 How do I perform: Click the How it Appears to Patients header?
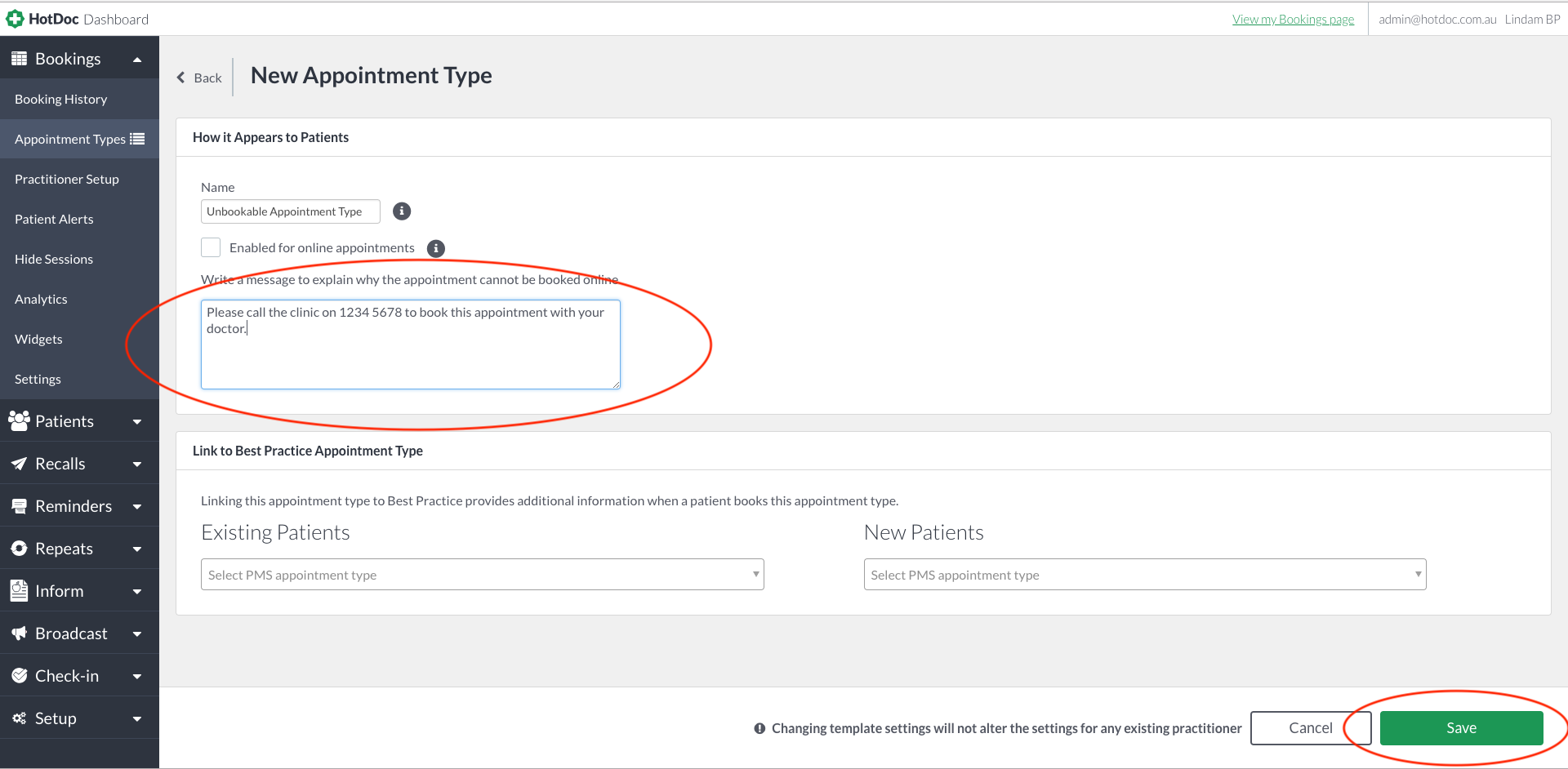(270, 137)
